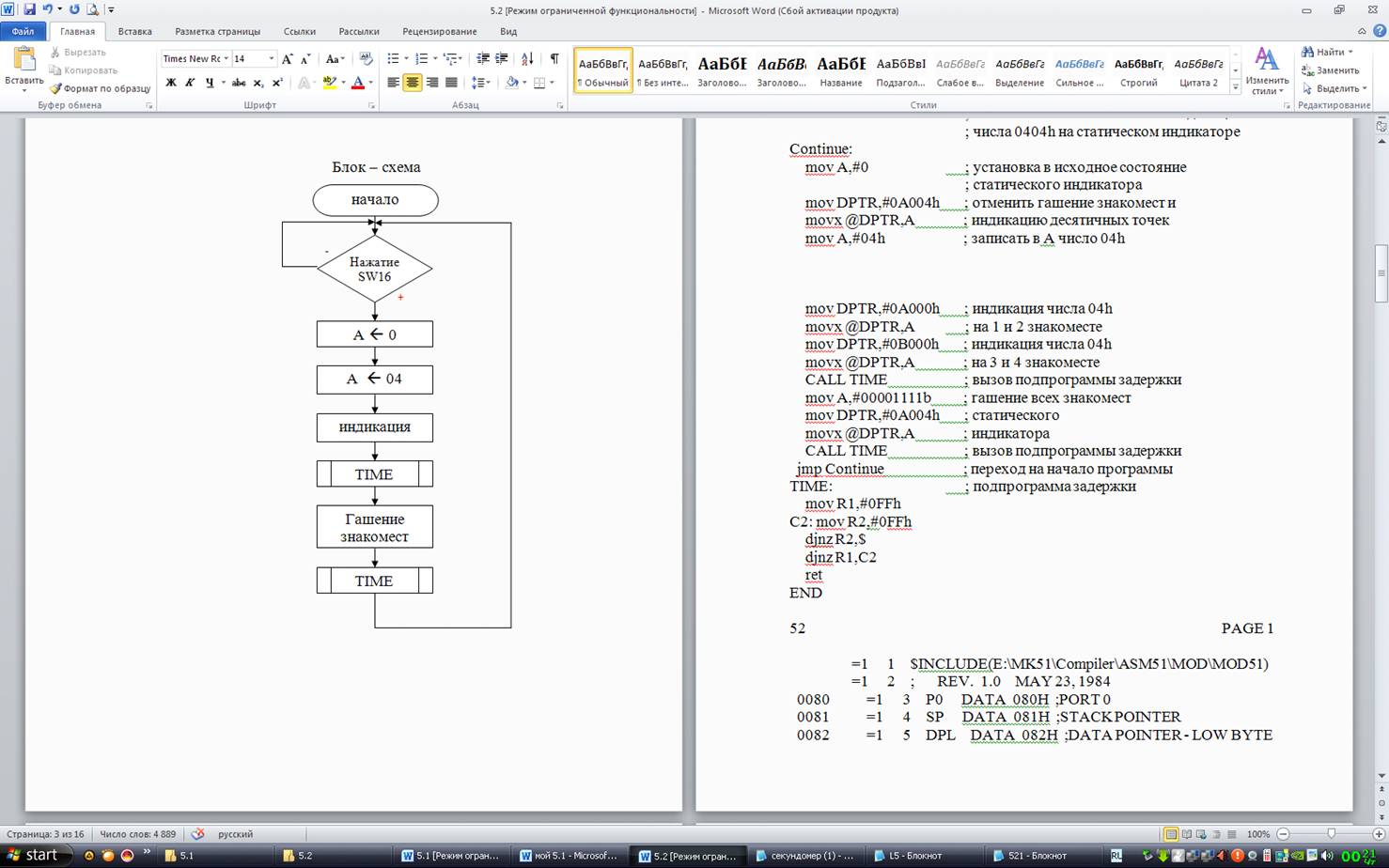Screen dimensions: 1389x868
Task: Select the Format Painter (Формат по образцу) tool
Action: [x=101, y=88]
